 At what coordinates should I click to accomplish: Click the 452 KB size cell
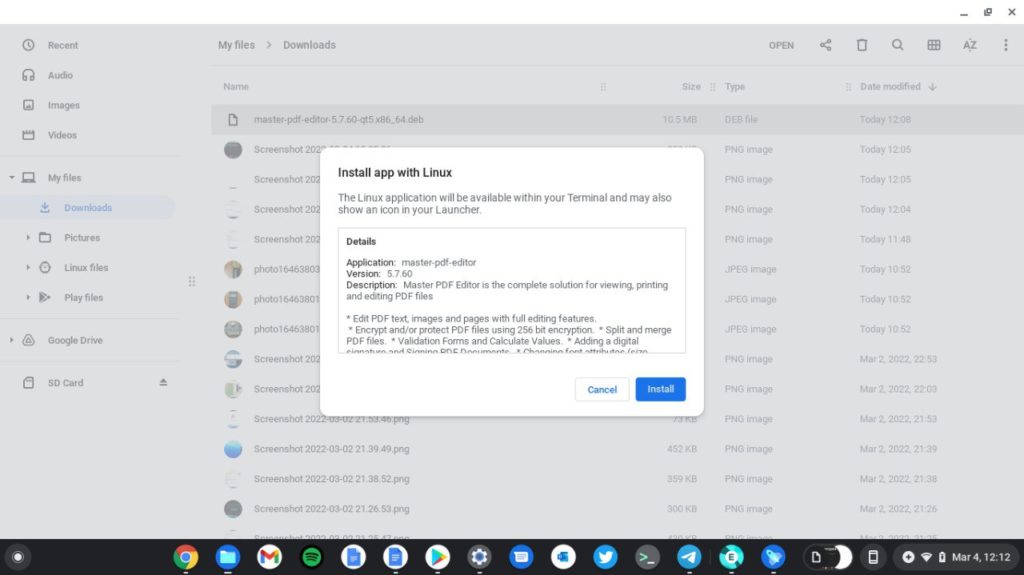click(682, 449)
